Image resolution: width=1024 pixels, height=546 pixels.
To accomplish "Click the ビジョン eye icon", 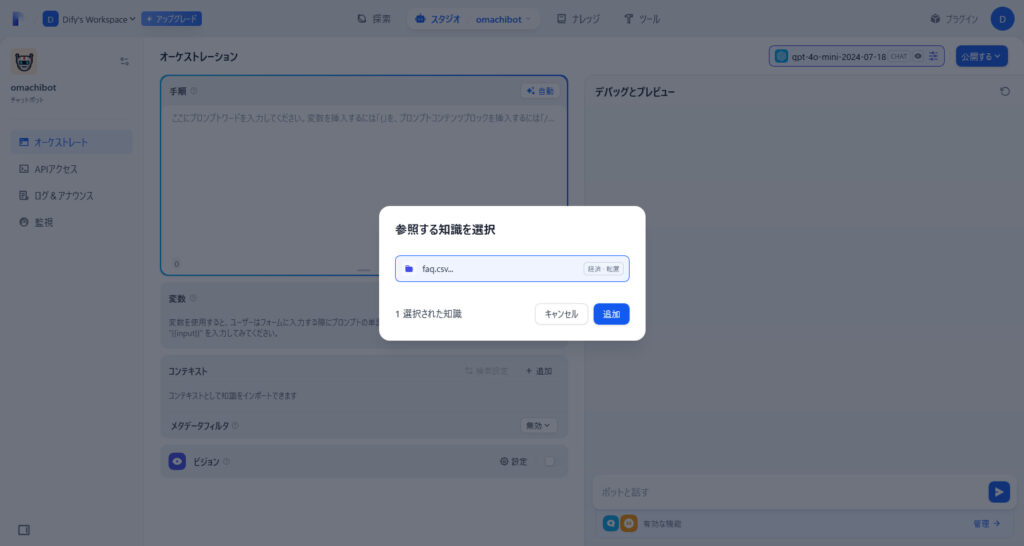I will [177, 461].
